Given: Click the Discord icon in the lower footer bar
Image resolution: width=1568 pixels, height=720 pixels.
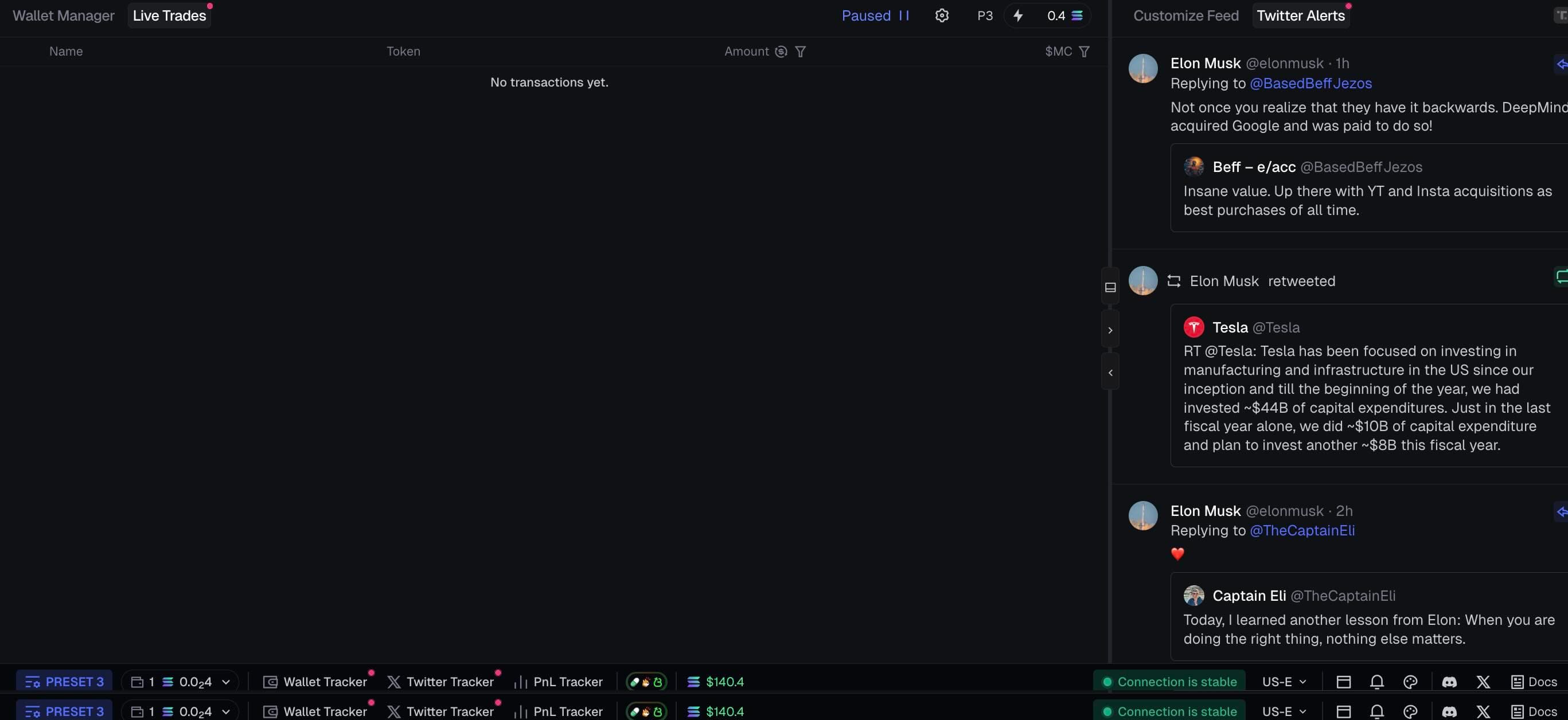Looking at the screenshot, I should coord(1449,711).
